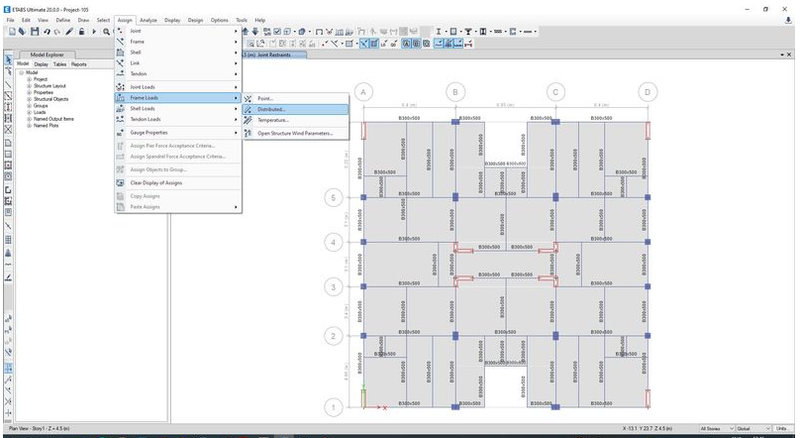Click the Undo arrow icon
Viewport: 800px width, 438px height.
(46, 32)
